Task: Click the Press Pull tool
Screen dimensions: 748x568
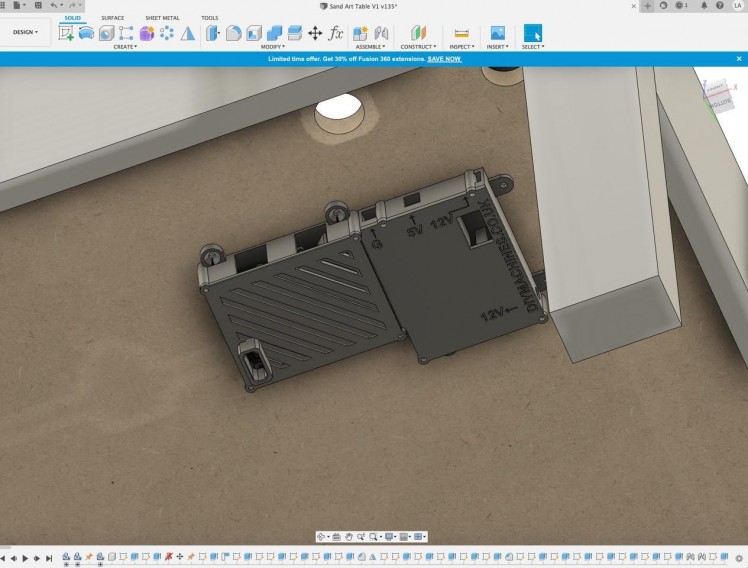Action: 213,33
